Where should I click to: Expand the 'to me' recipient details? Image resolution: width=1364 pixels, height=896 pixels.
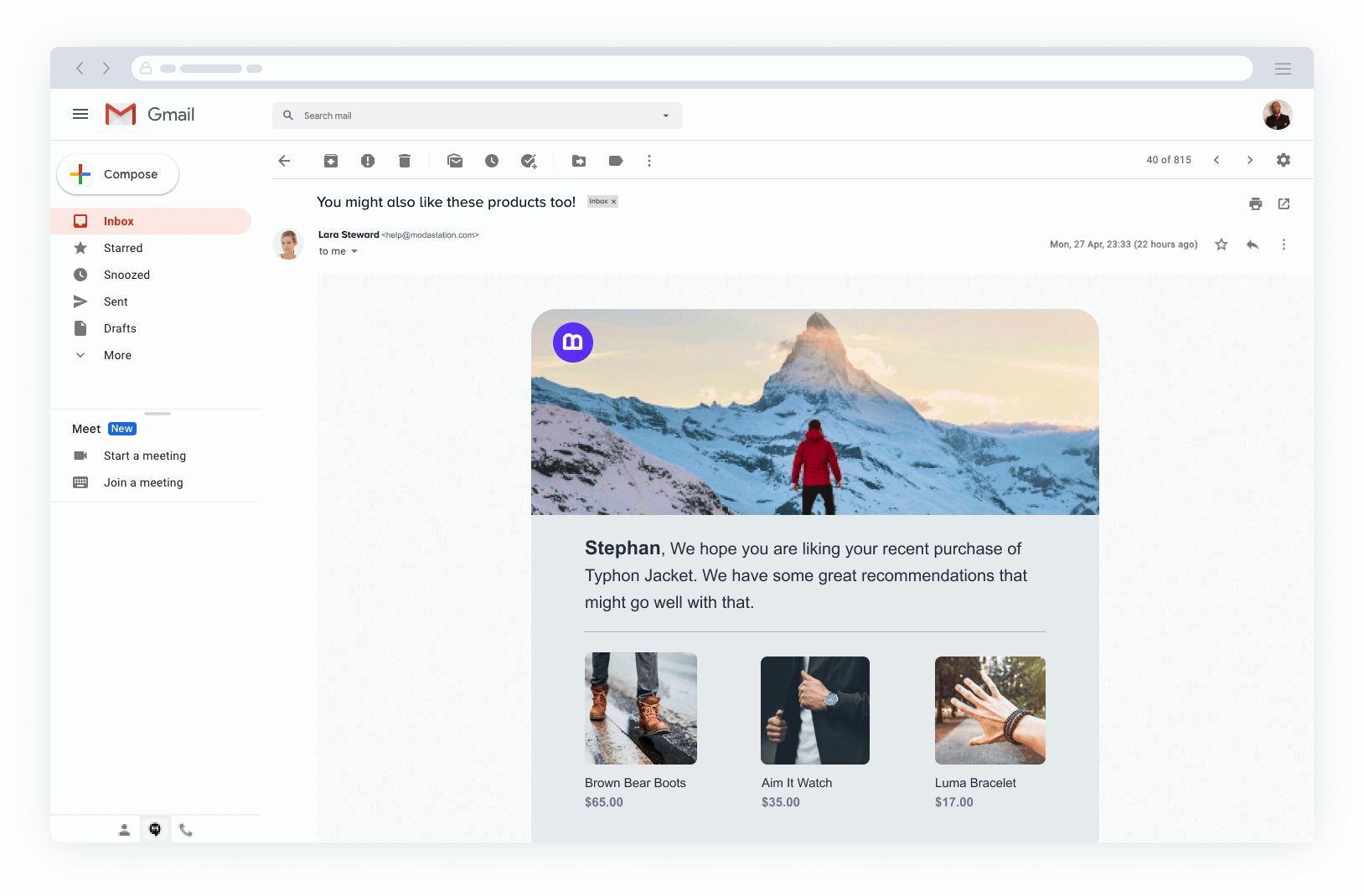[354, 251]
